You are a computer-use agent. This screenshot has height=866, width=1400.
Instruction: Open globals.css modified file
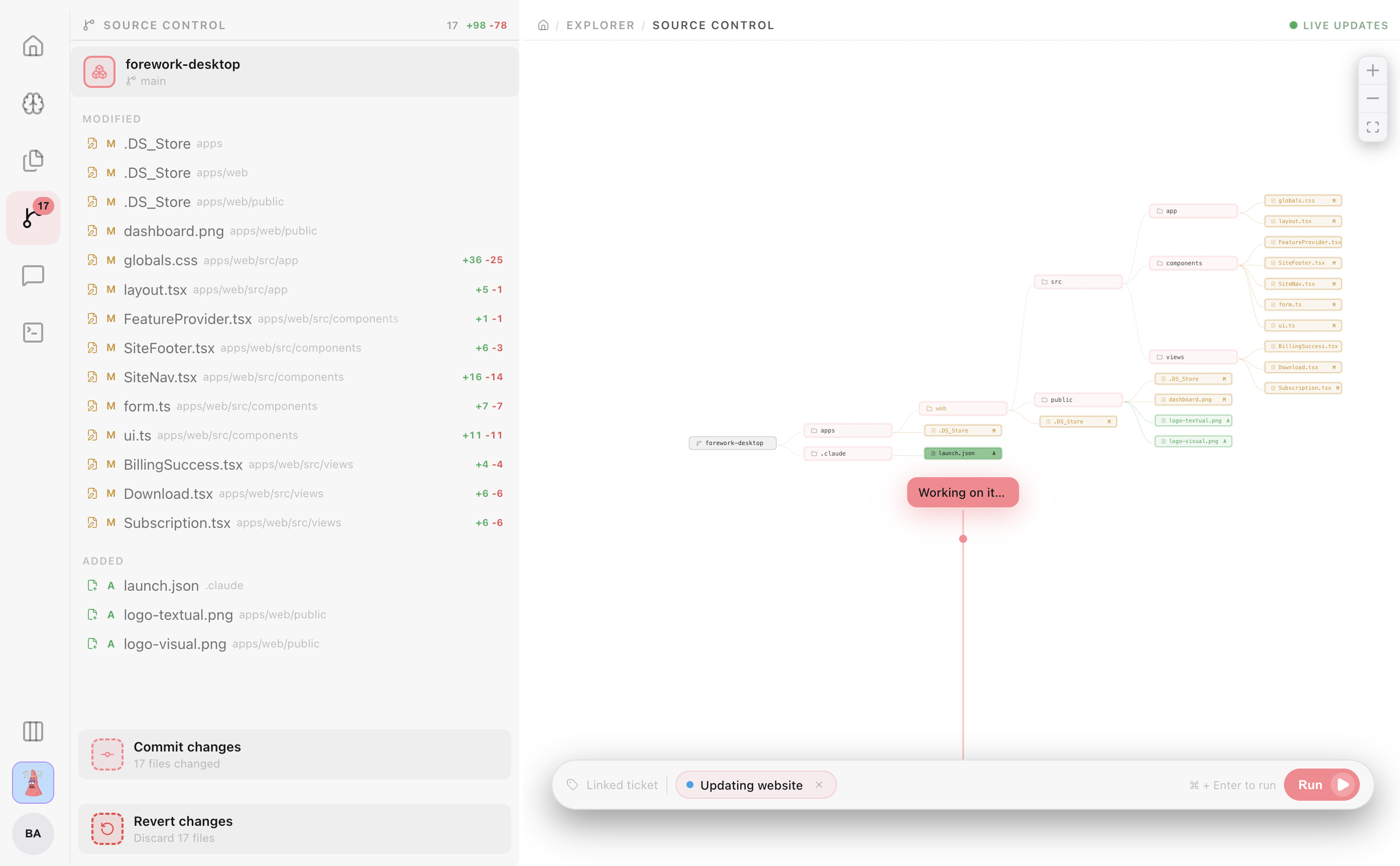[x=294, y=260]
